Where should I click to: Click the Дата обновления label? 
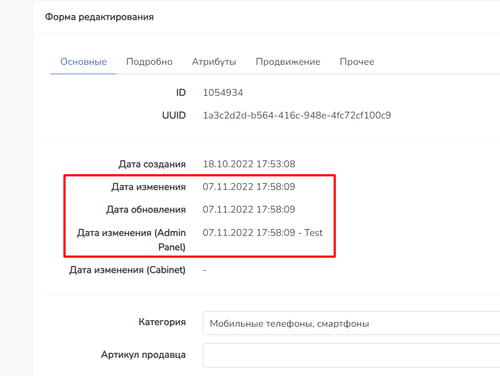146,210
